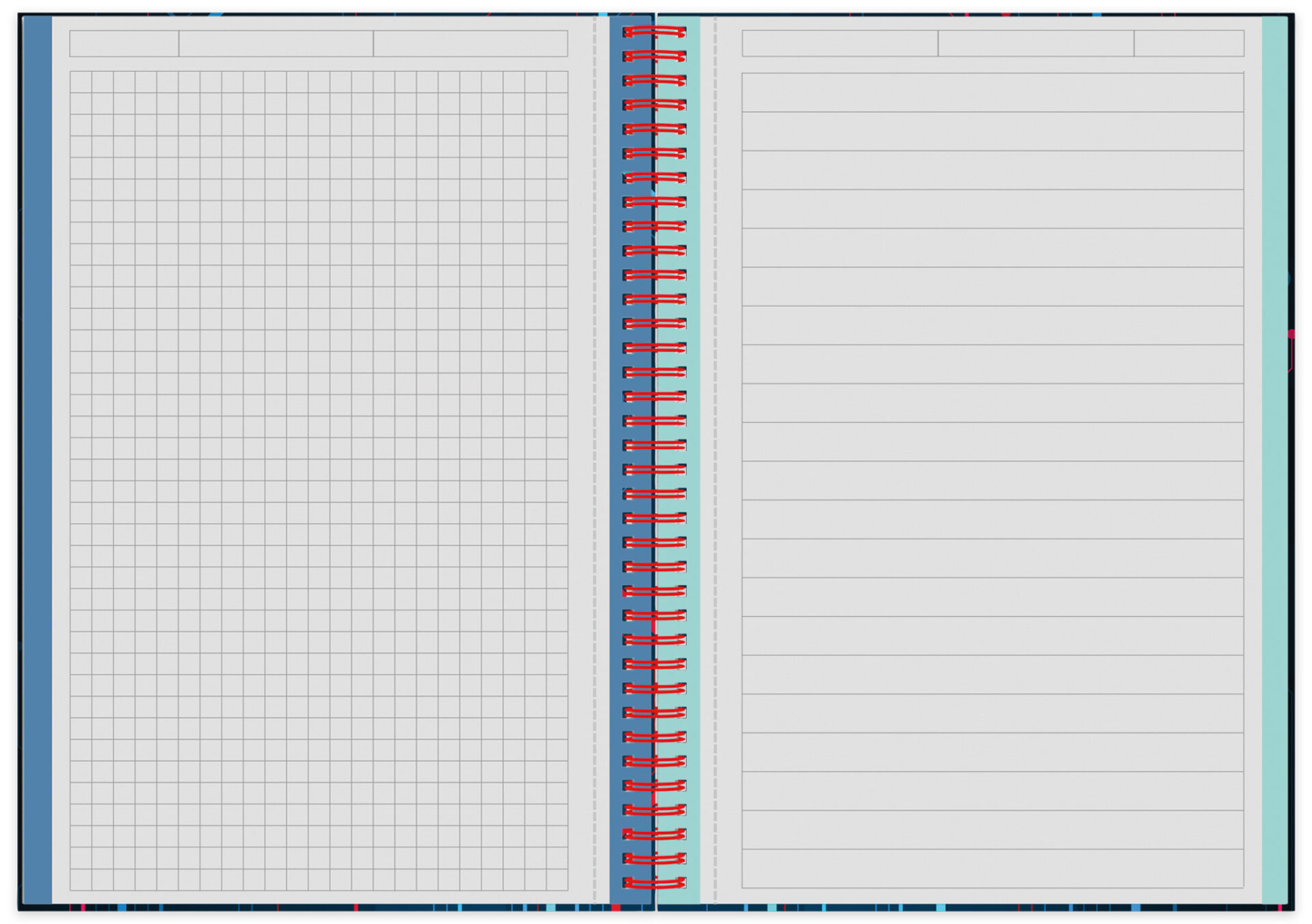This screenshot has height=924, width=1312.
Task: Click the last header cell on grid page
Action: (x=470, y=44)
